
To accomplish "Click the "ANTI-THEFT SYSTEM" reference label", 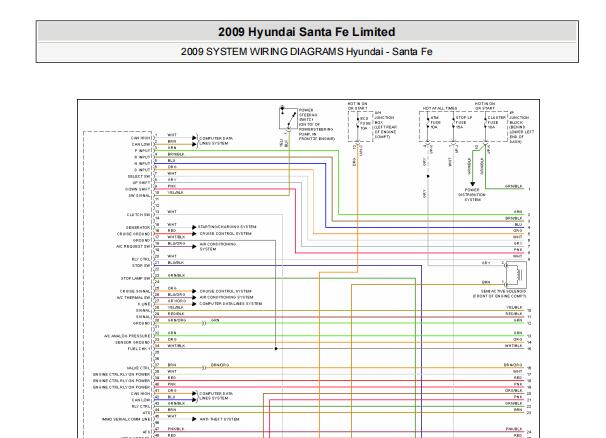I will [x=219, y=419].
